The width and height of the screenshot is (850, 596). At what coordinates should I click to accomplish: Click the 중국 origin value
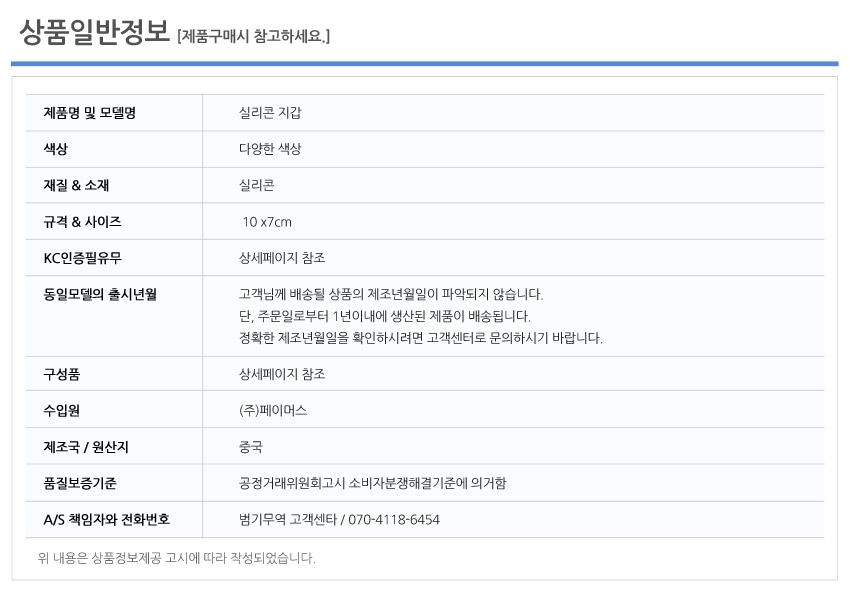[x=250, y=447]
